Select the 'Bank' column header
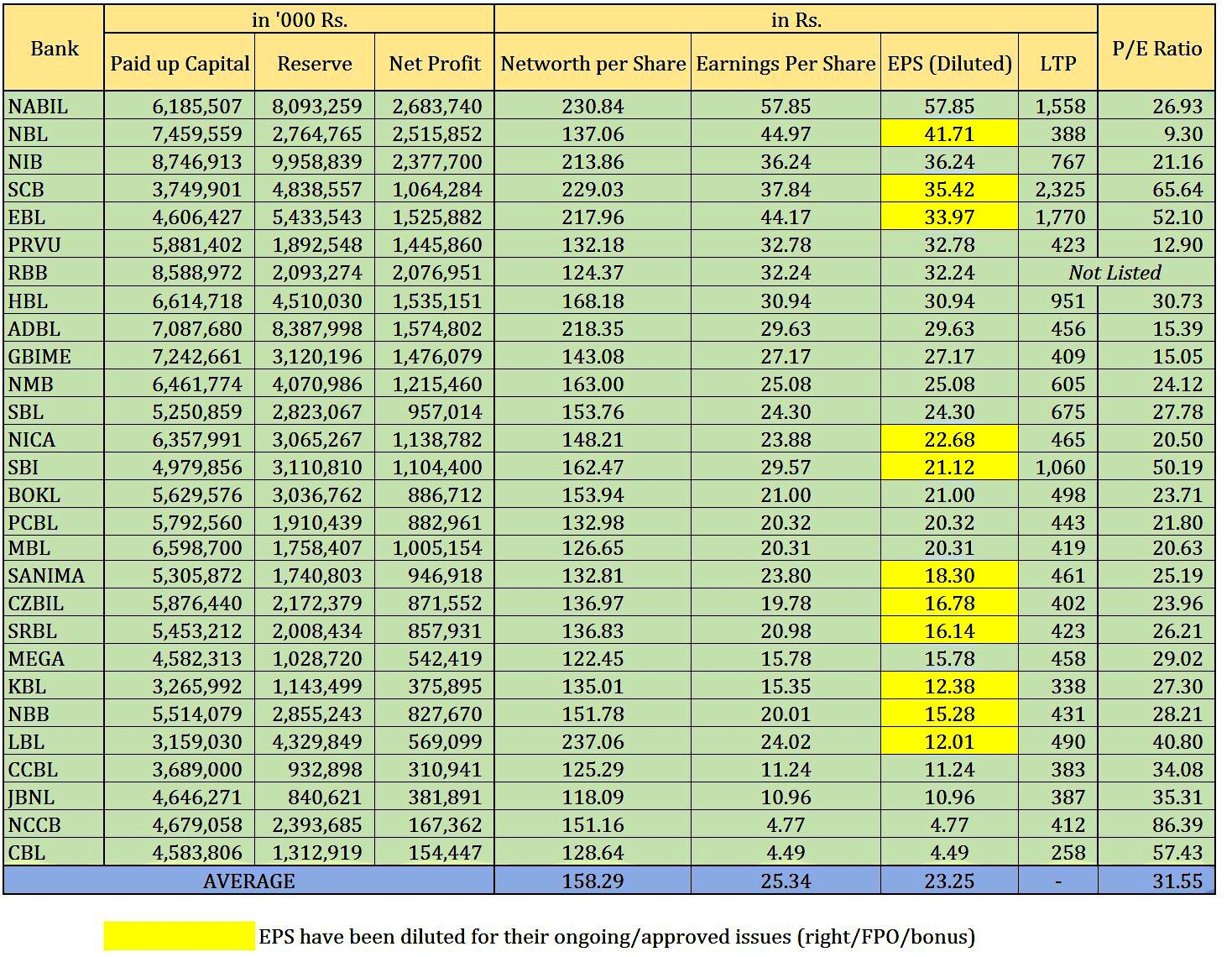Image resolution: width=1232 pixels, height=957 pixels. [x=54, y=48]
